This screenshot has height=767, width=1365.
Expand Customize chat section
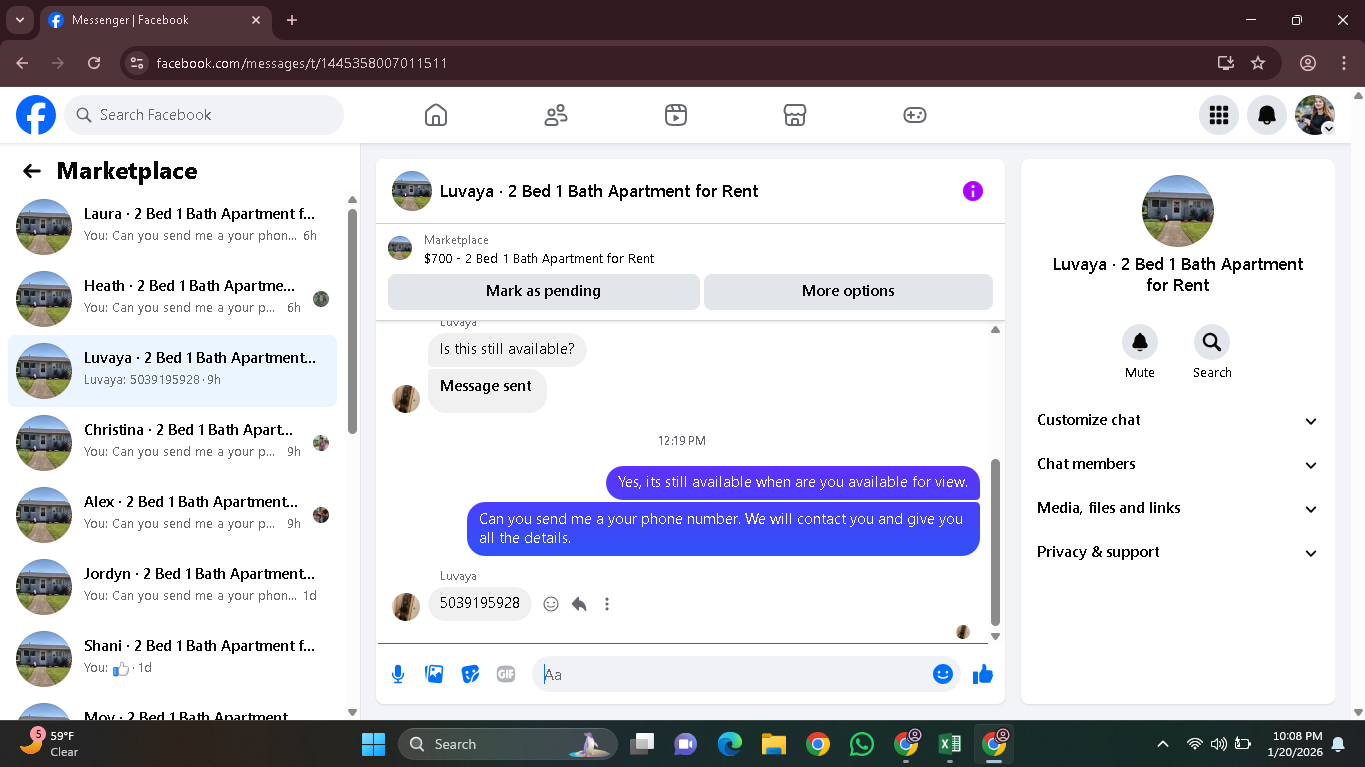coord(1178,420)
